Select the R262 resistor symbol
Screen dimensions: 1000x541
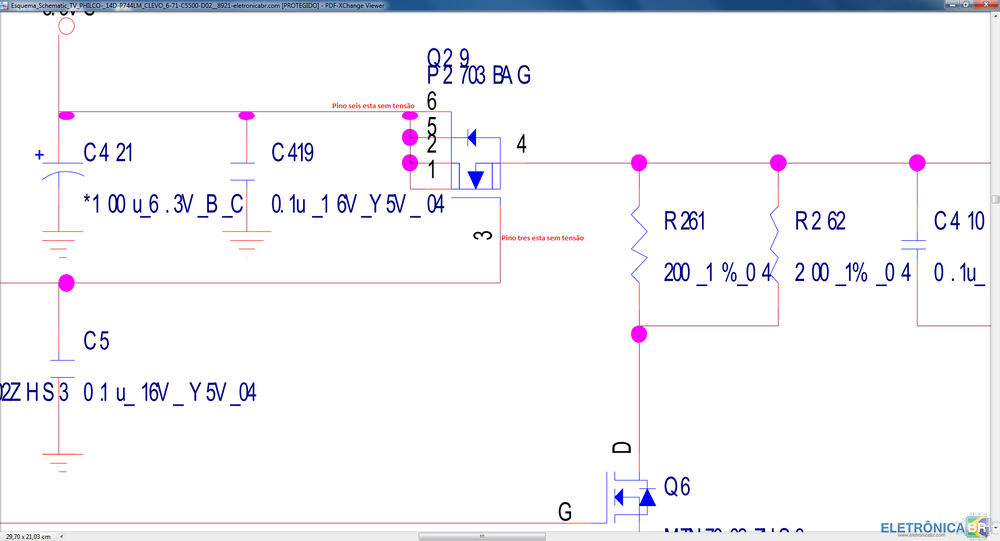point(777,245)
